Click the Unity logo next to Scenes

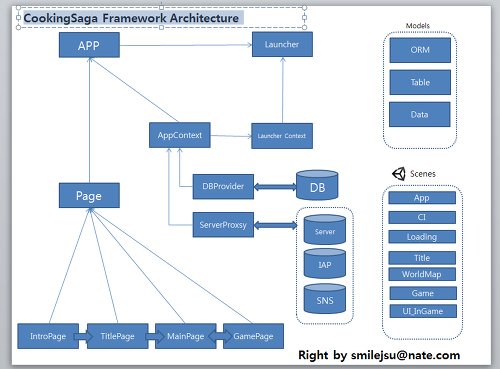(x=399, y=174)
